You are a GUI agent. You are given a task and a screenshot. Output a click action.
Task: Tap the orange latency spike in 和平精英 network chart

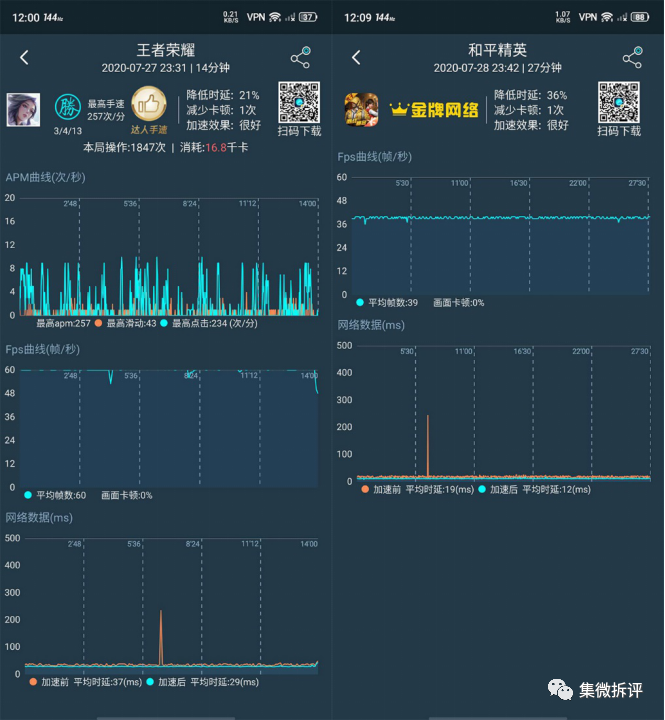(x=428, y=445)
